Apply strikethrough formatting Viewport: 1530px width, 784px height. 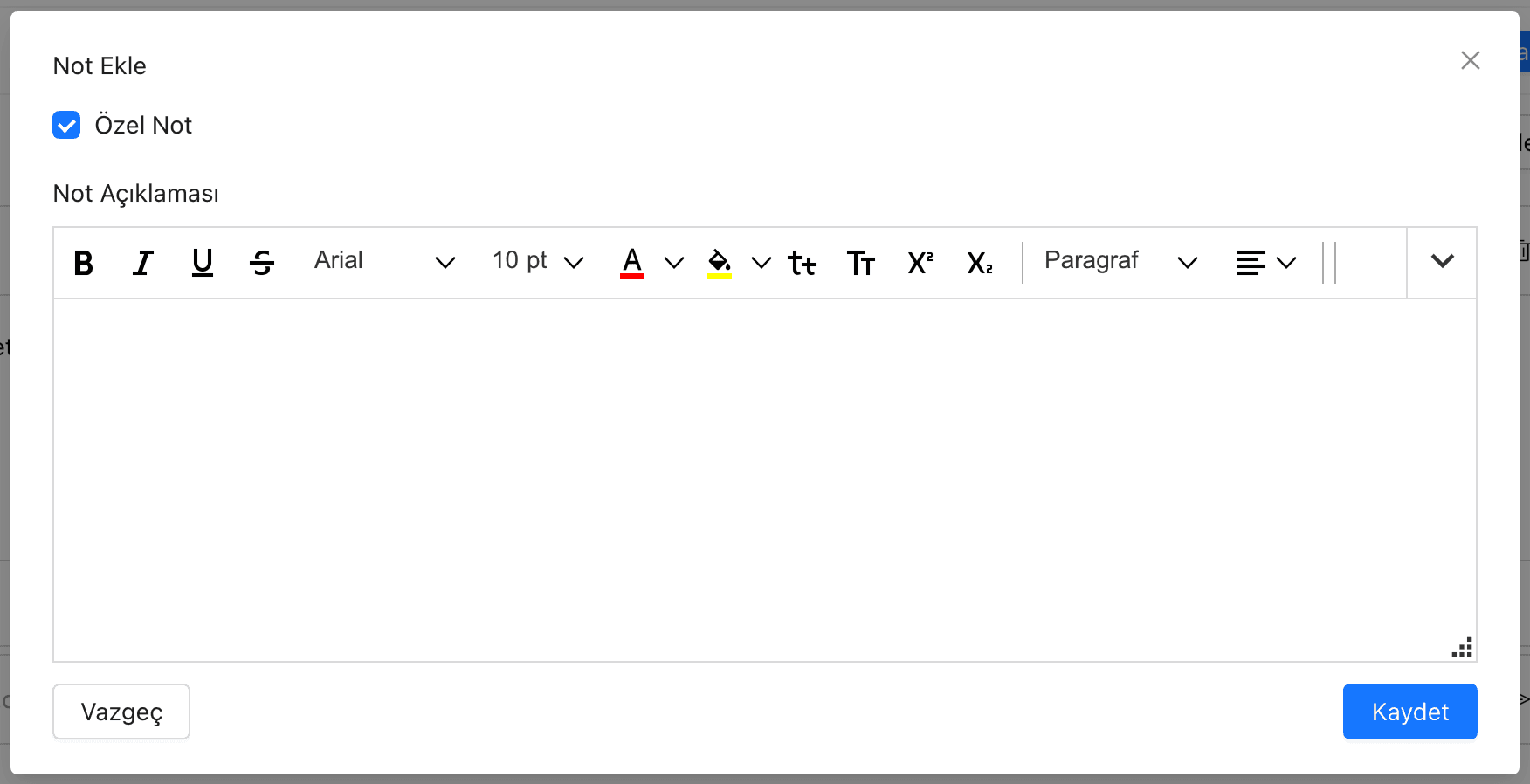pos(262,262)
